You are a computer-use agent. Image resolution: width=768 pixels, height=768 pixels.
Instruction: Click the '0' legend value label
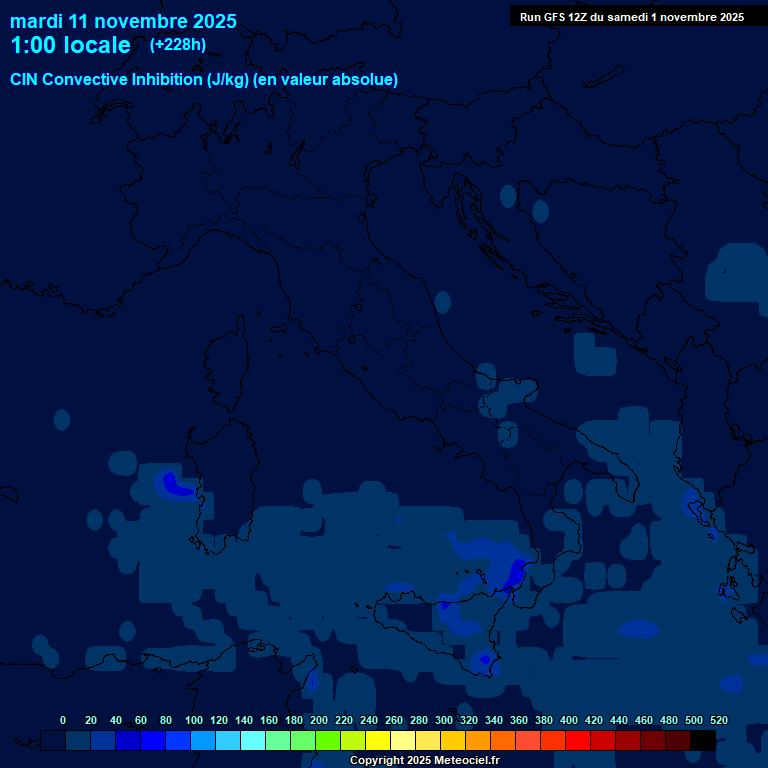(63, 720)
